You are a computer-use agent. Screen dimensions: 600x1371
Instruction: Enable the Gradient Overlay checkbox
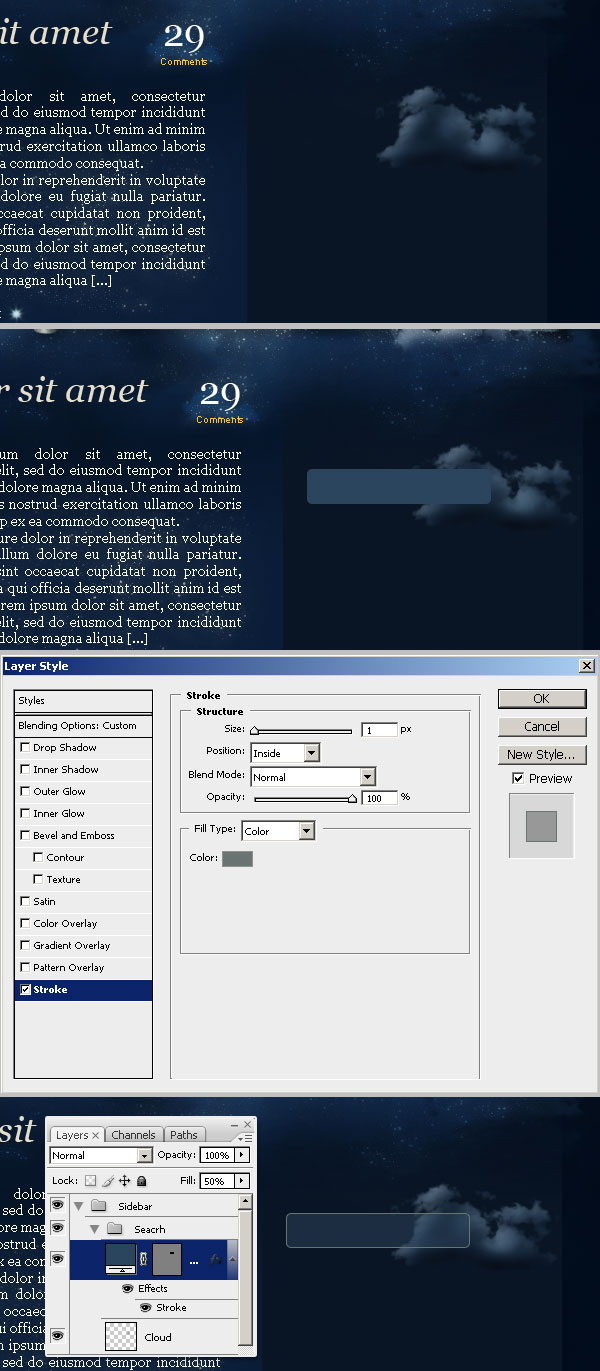click(x=25, y=945)
